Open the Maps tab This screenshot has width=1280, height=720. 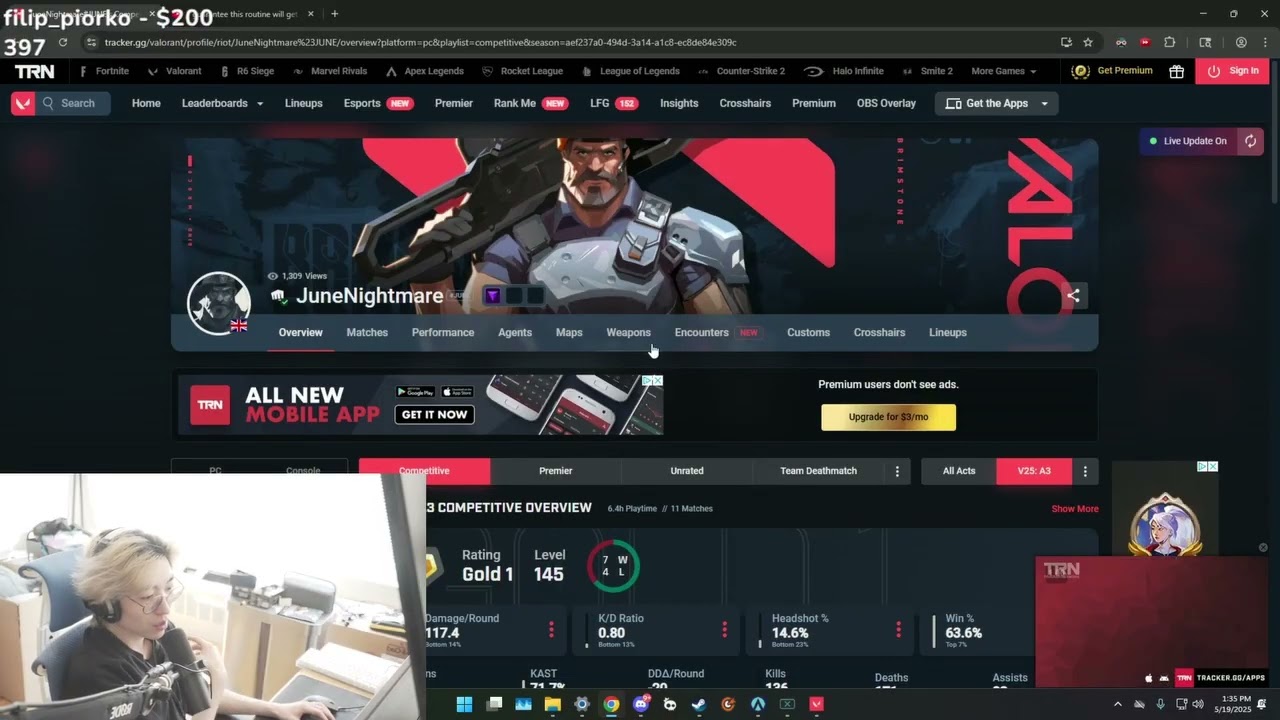569,332
